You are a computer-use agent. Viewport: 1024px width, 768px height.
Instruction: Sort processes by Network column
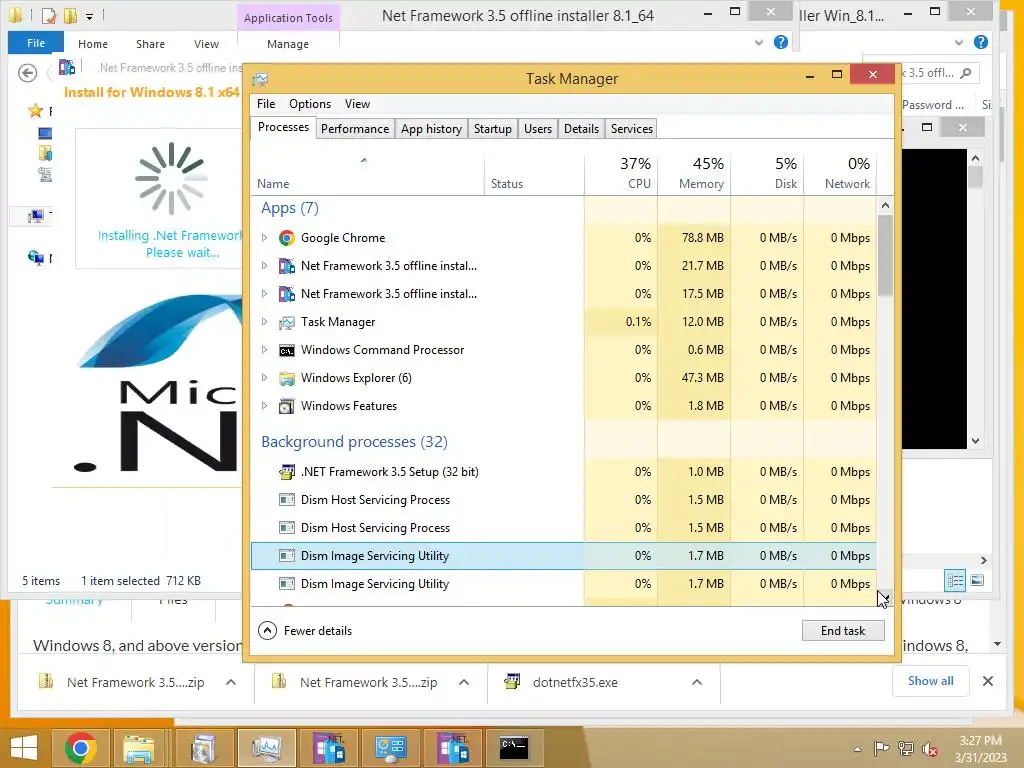[x=840, y=173]
